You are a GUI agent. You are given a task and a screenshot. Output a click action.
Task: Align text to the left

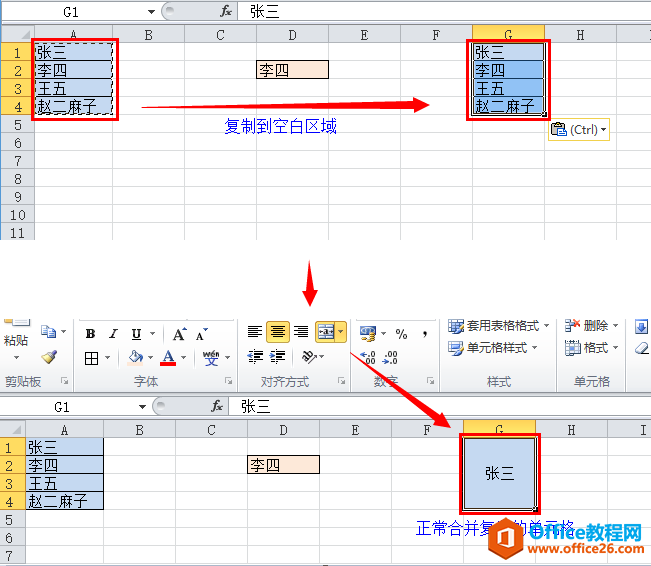pyautogui.click(x=255, y=332)
